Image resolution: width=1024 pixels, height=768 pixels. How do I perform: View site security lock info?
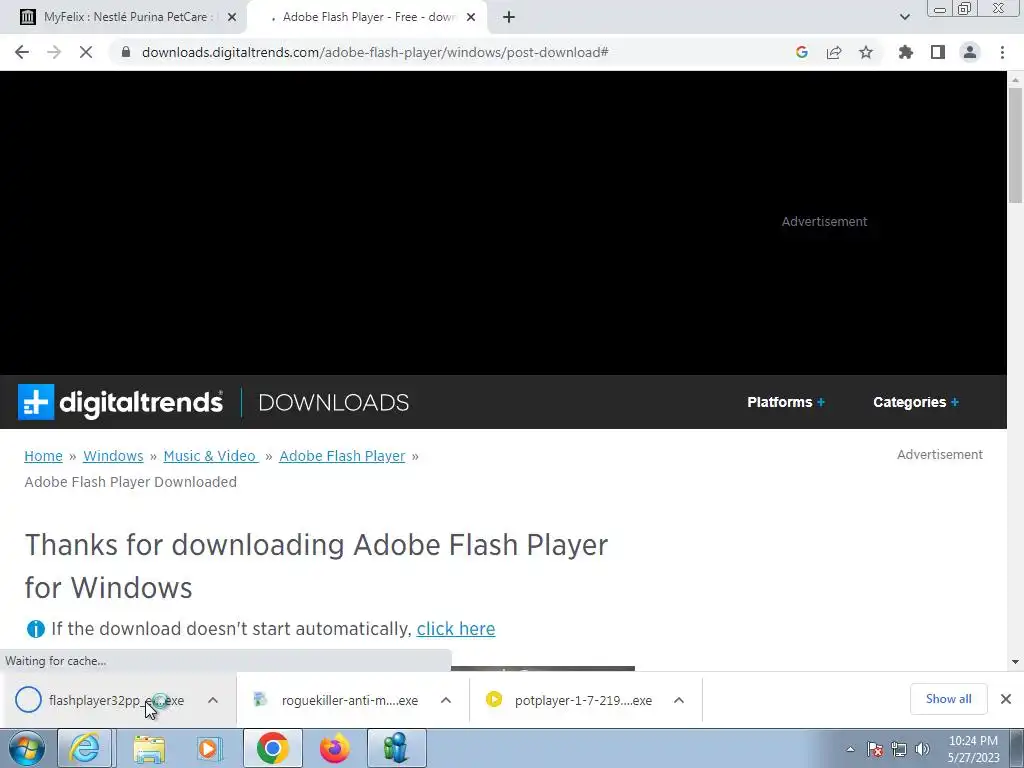[x=126, y=52]
